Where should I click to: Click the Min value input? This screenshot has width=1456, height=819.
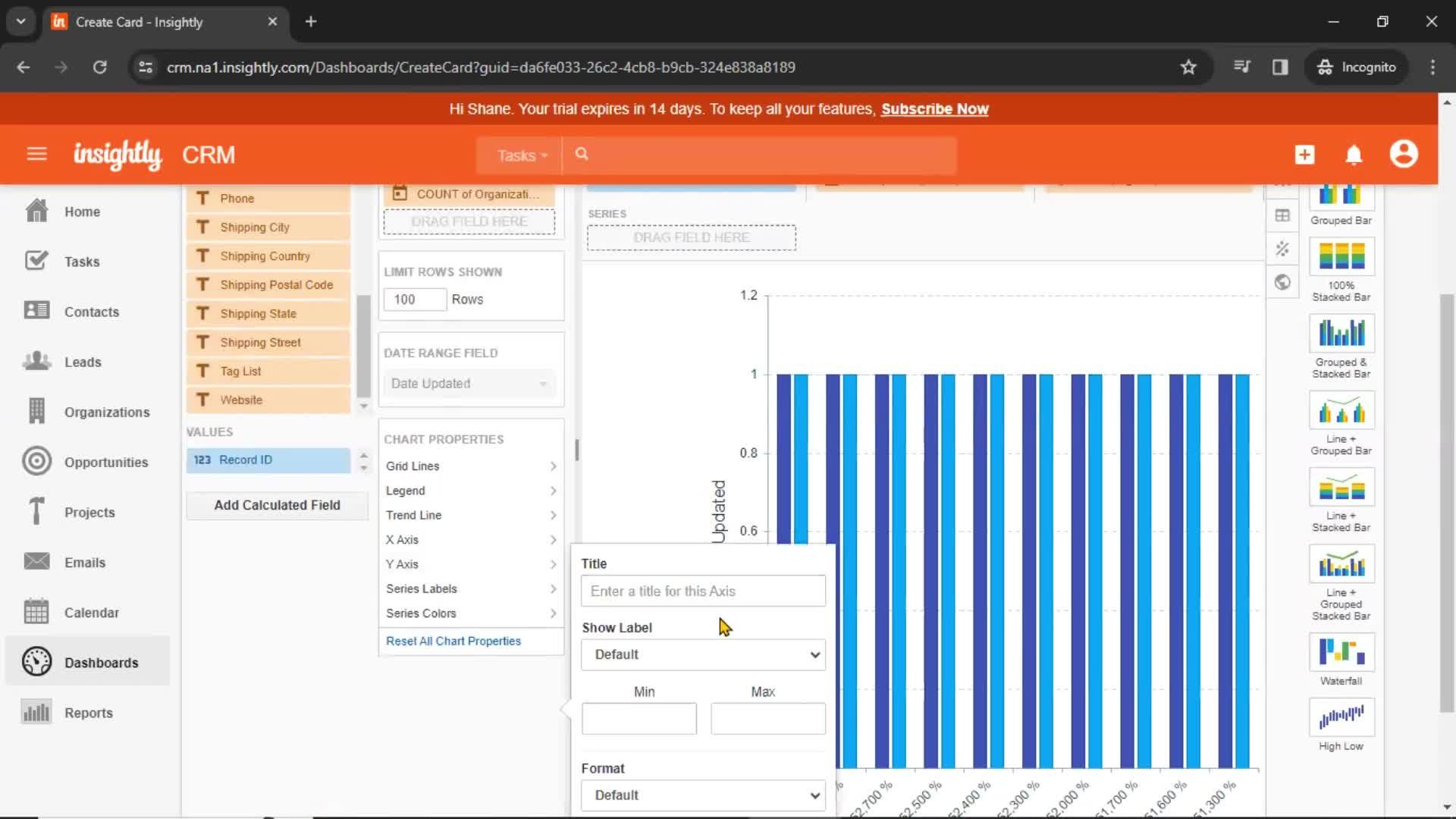(x=639, y=718)
